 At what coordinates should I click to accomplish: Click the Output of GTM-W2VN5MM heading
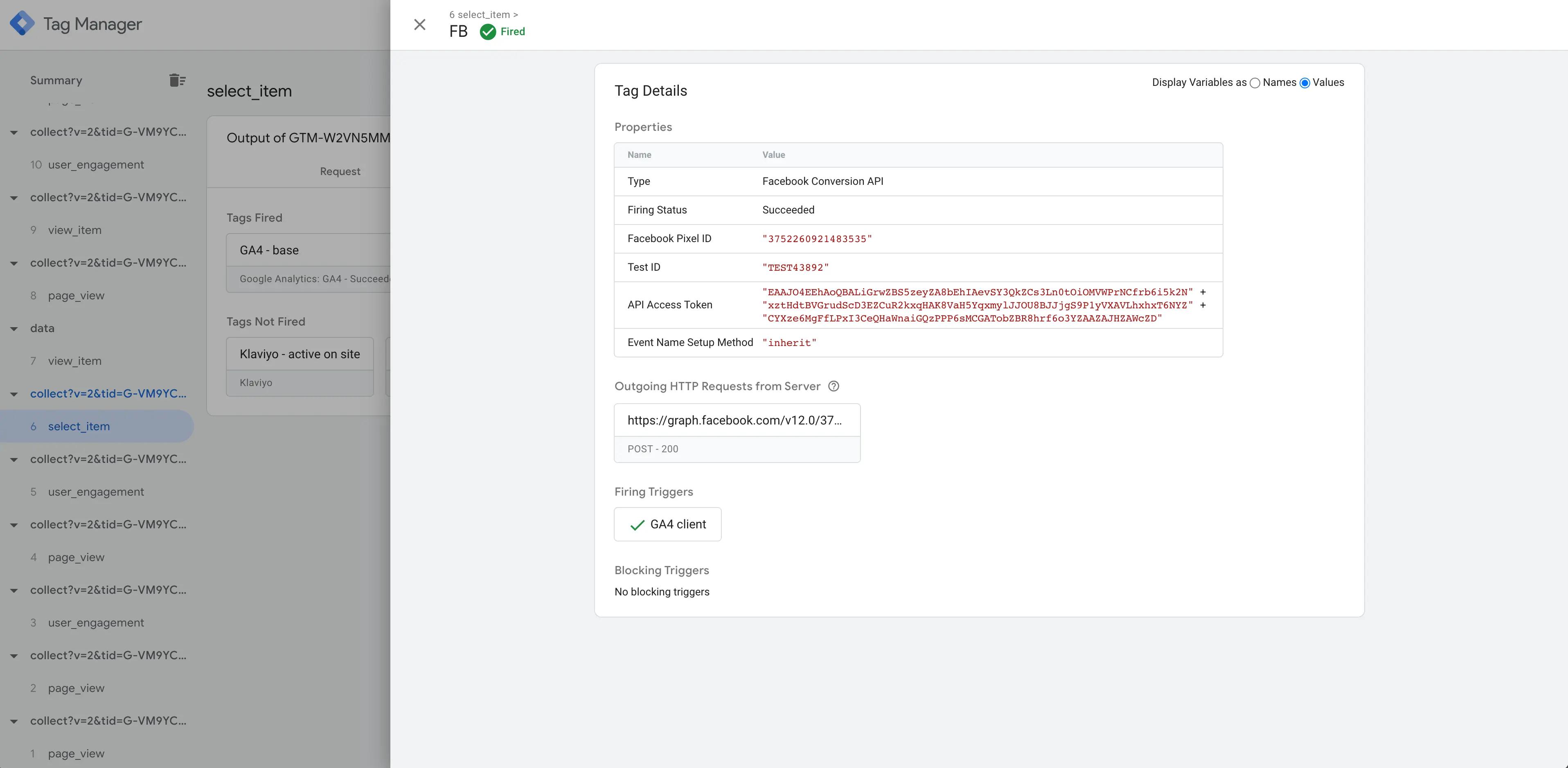pyautogui.click(x=308, y=138)
